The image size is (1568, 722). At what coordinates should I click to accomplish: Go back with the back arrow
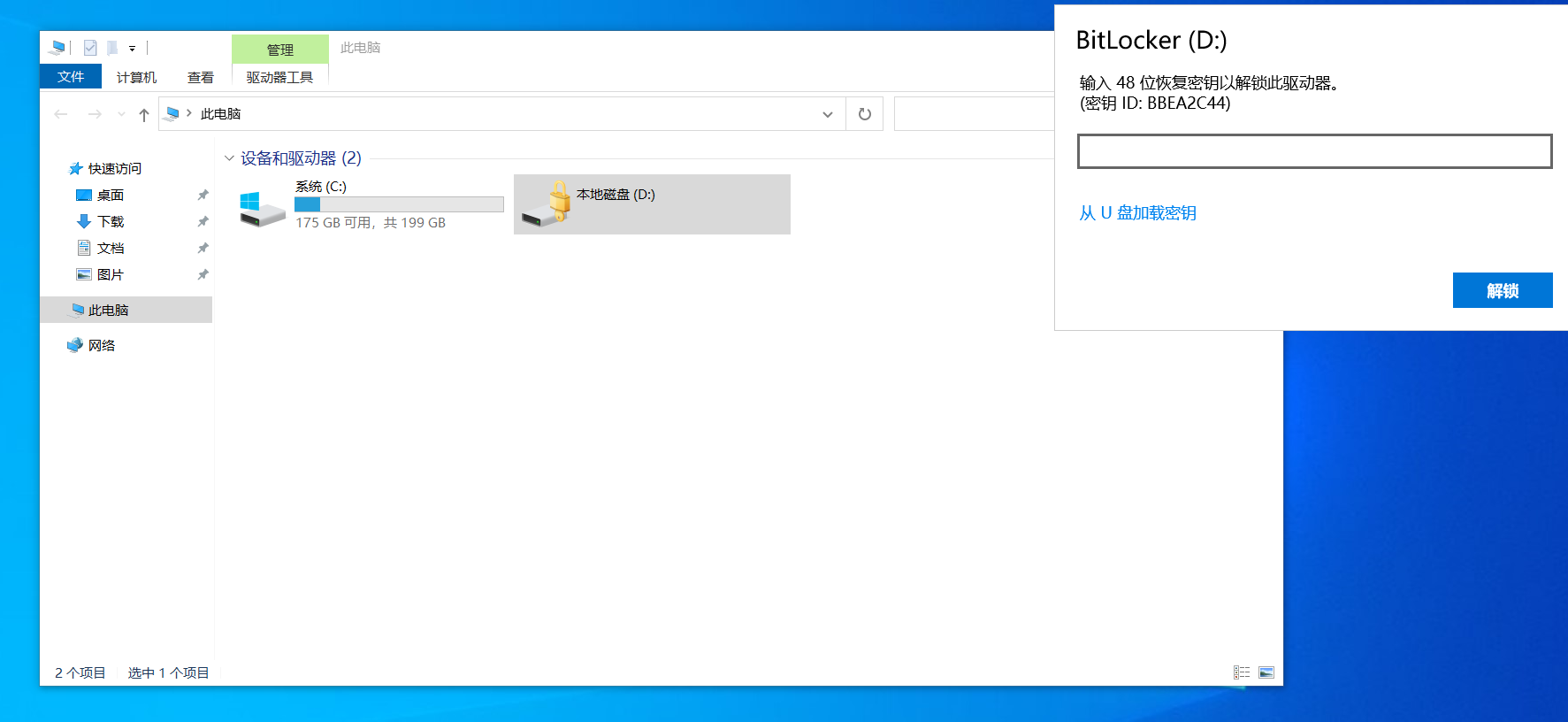click(x=61, y=114)
